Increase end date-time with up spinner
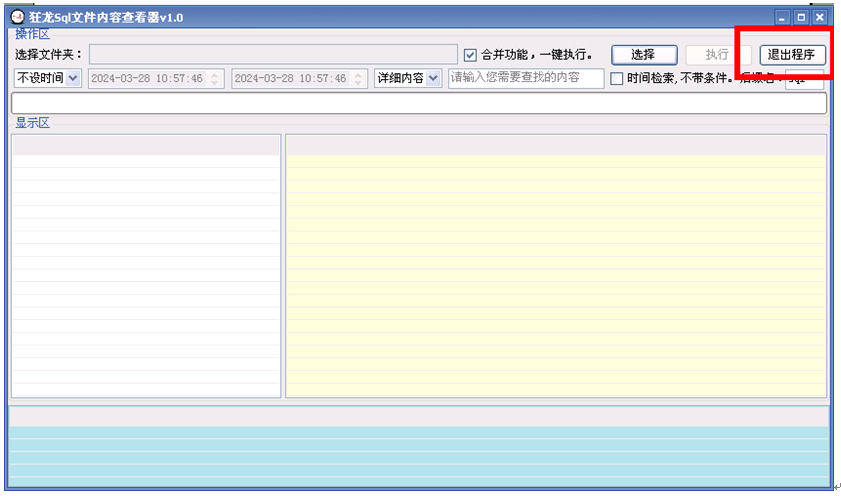841x496 pixels. click(358, 75)
